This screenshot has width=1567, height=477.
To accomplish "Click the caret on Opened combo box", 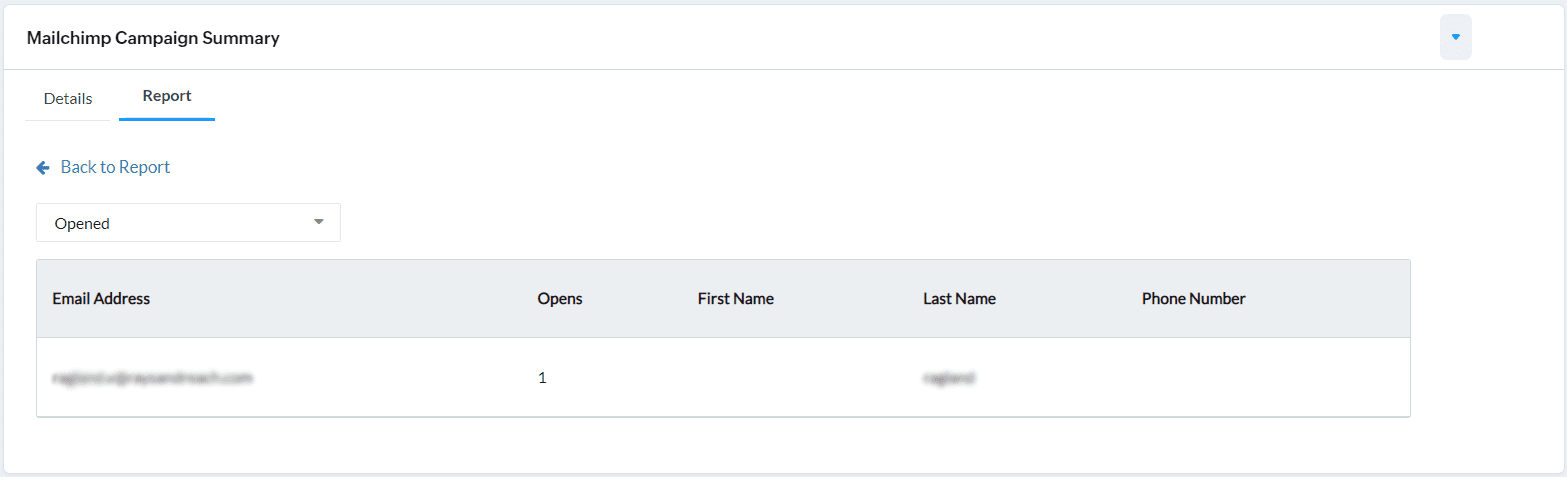I will pyautogui.click(x=319, y=222).
